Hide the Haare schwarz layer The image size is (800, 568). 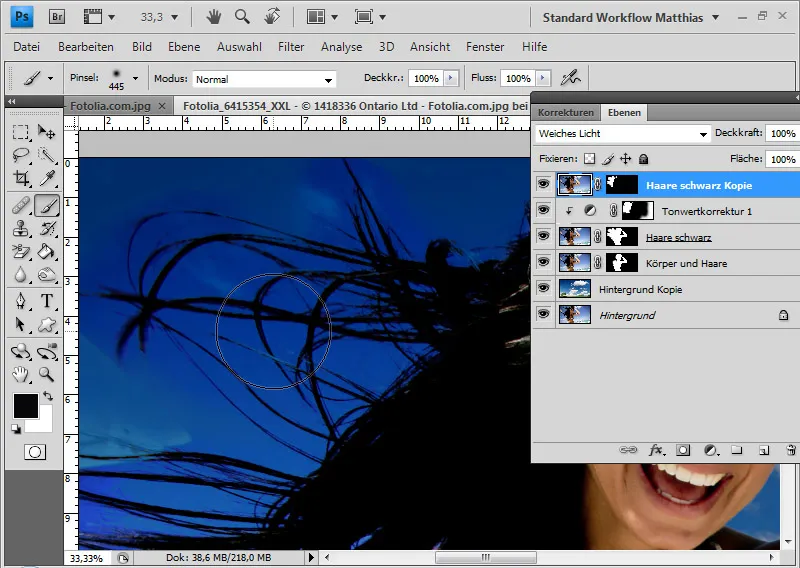[x=543, y=236]
